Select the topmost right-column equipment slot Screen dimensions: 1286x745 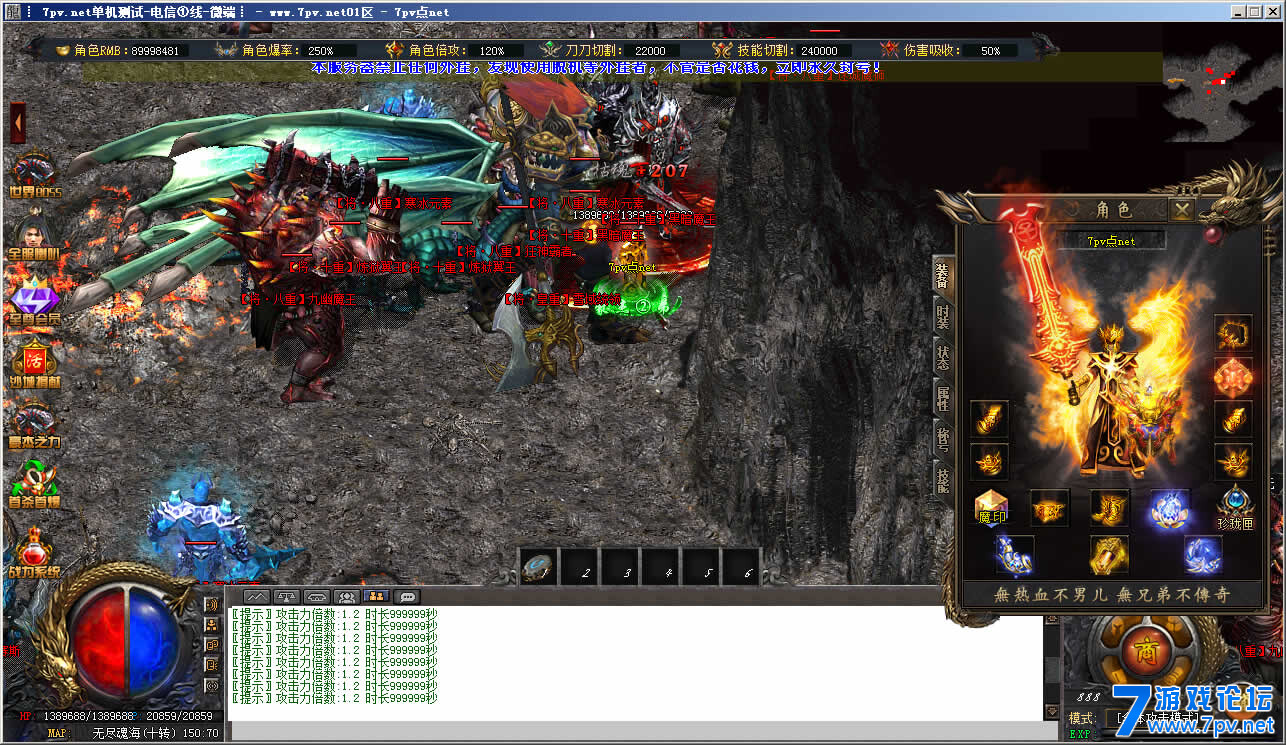pyautogui.click(x=1233, y=333)
